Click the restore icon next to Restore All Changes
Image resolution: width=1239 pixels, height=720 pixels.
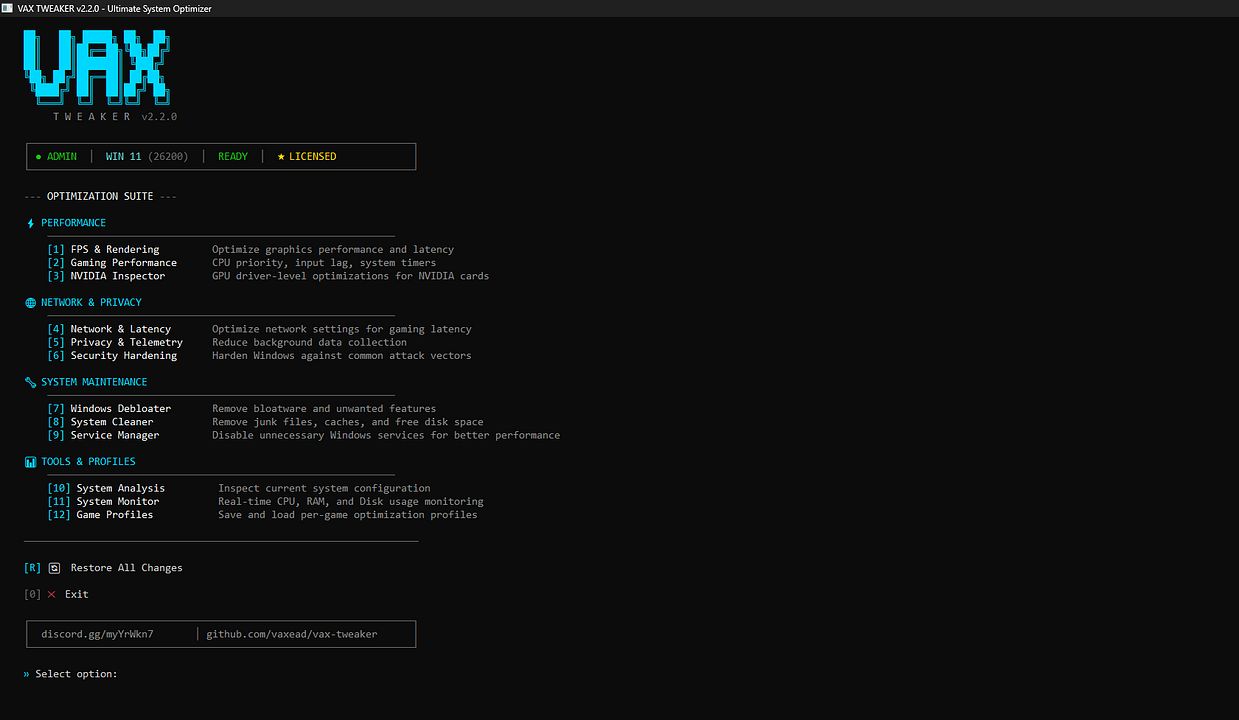pyautogui.click(x=55, y=568)
